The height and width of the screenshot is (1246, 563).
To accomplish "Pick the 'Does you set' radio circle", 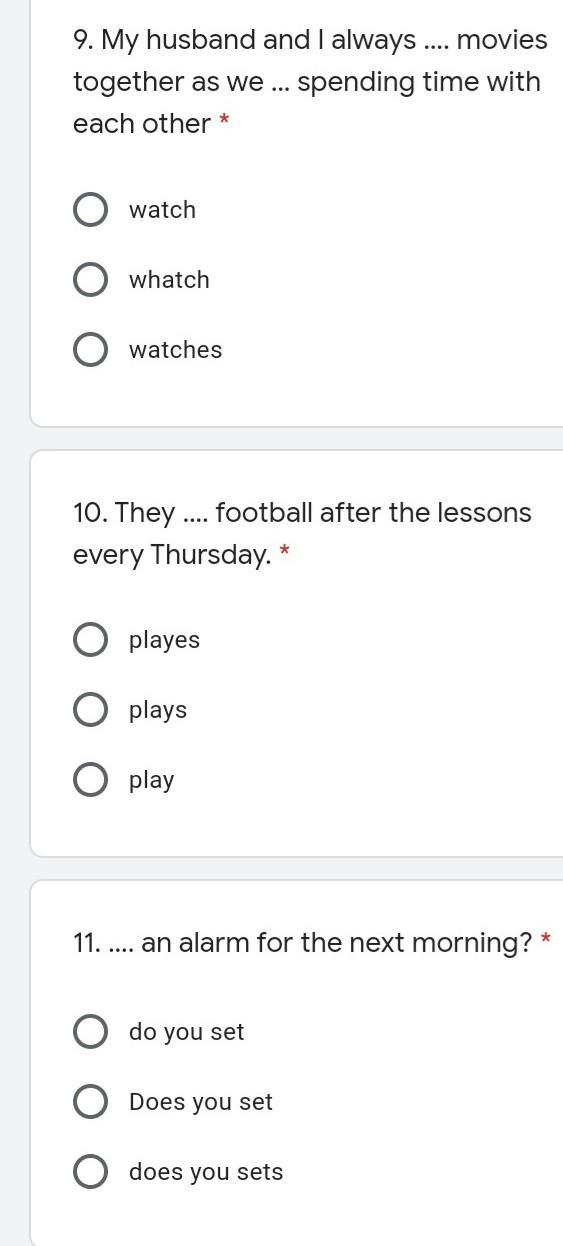I will tap(90, 1102).
